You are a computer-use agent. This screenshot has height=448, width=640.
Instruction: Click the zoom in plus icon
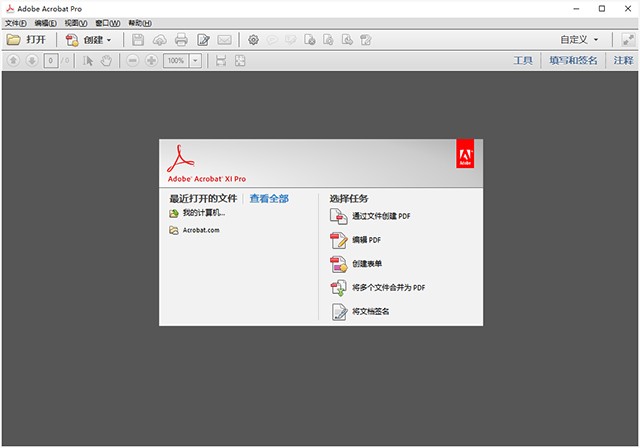[x=151, y=61]
